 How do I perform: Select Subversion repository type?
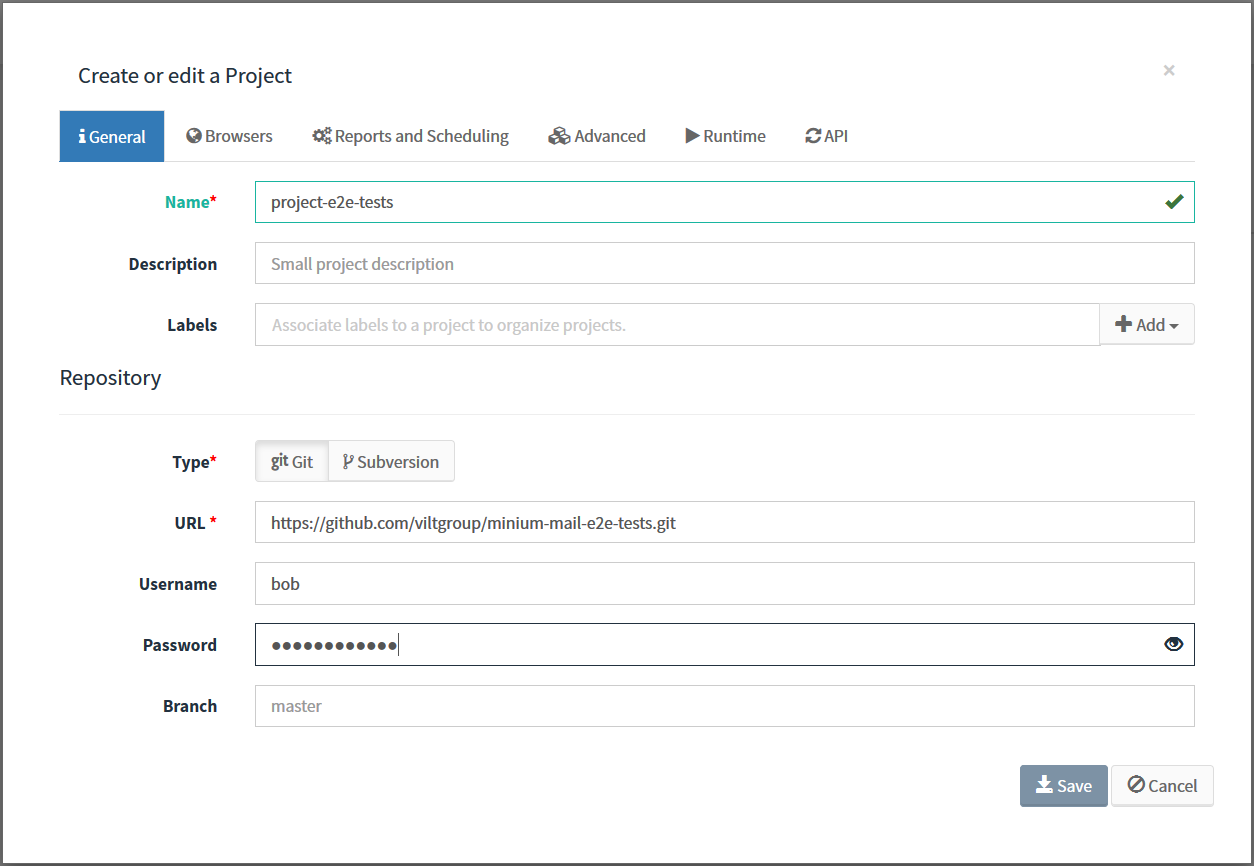391,461
